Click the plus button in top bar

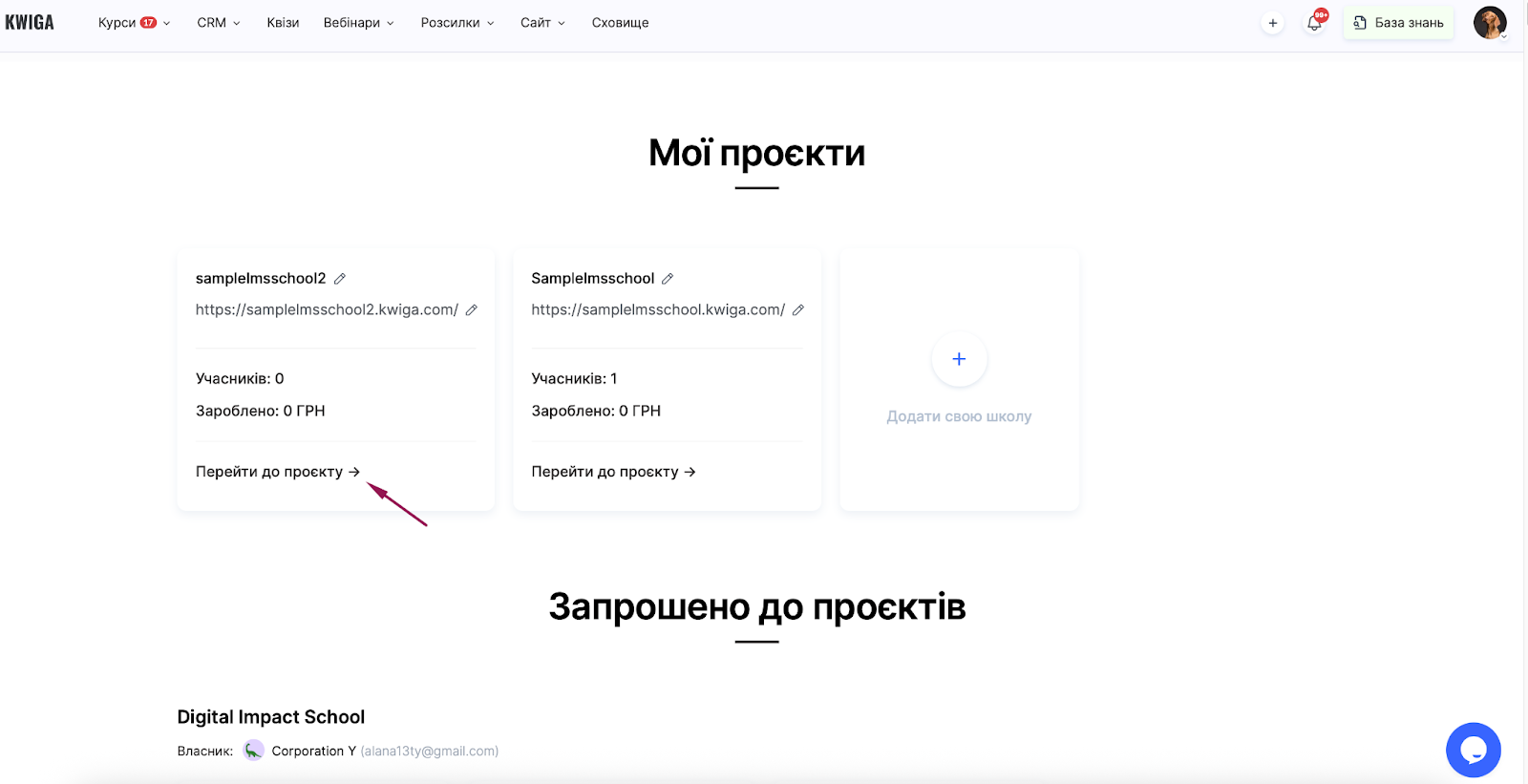(x=1272, y=23)
